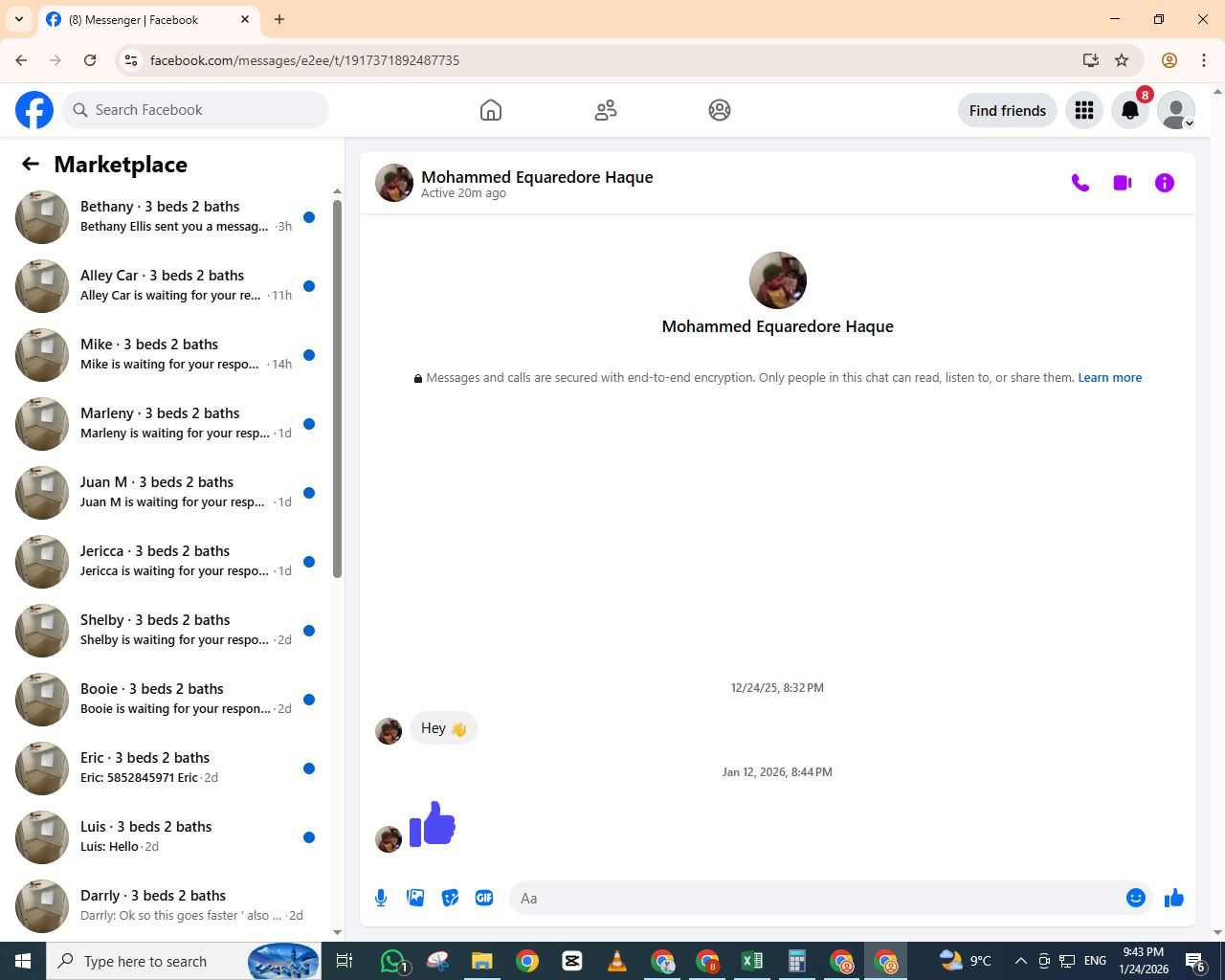Open Bethany 3 beds 2 baths chat
Image resolution: width=1225 pixels, height=980 pixels.
[x=165, y=217]
